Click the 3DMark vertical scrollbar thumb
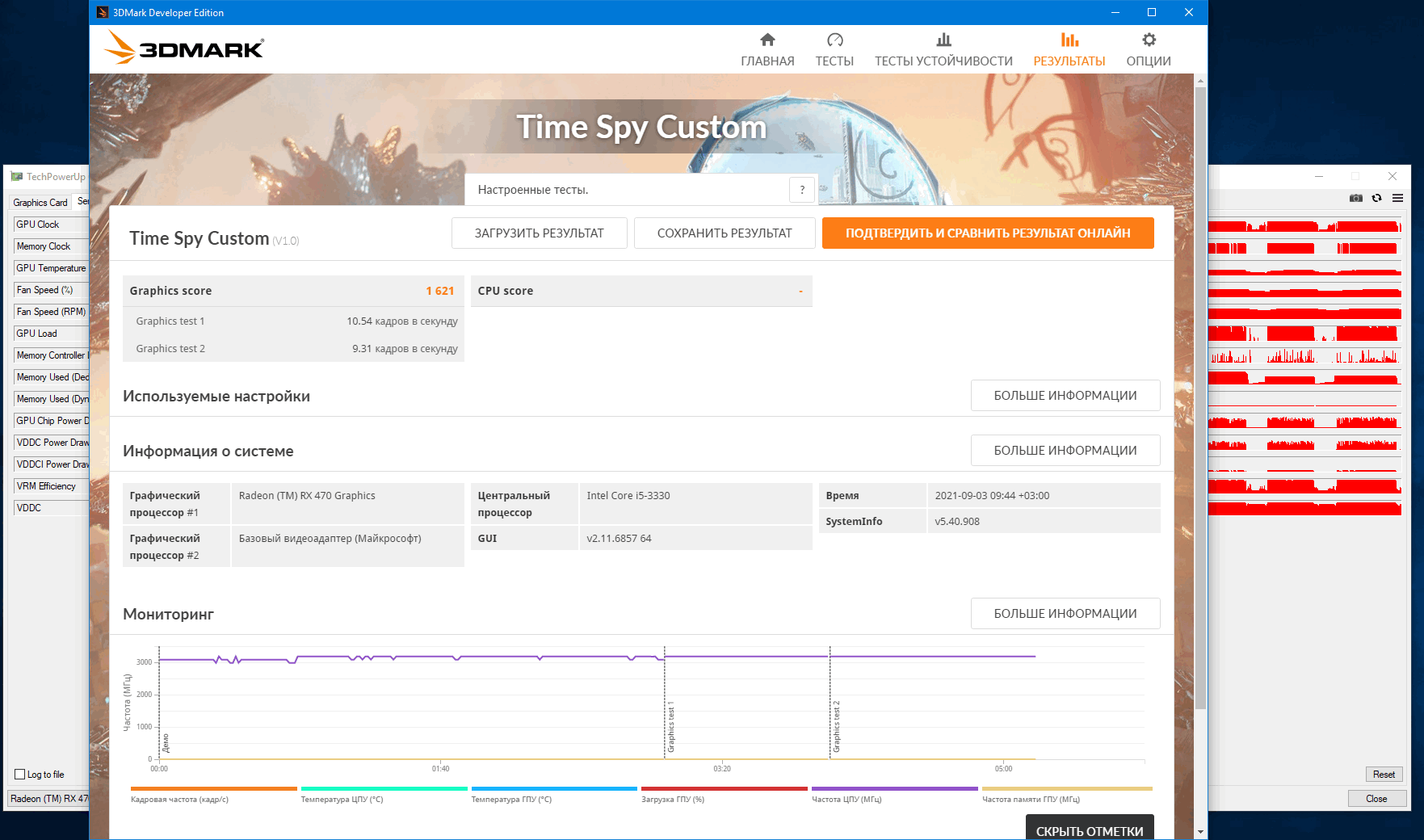Viewport: 1424px width, 840px height. coord(1200,397)
